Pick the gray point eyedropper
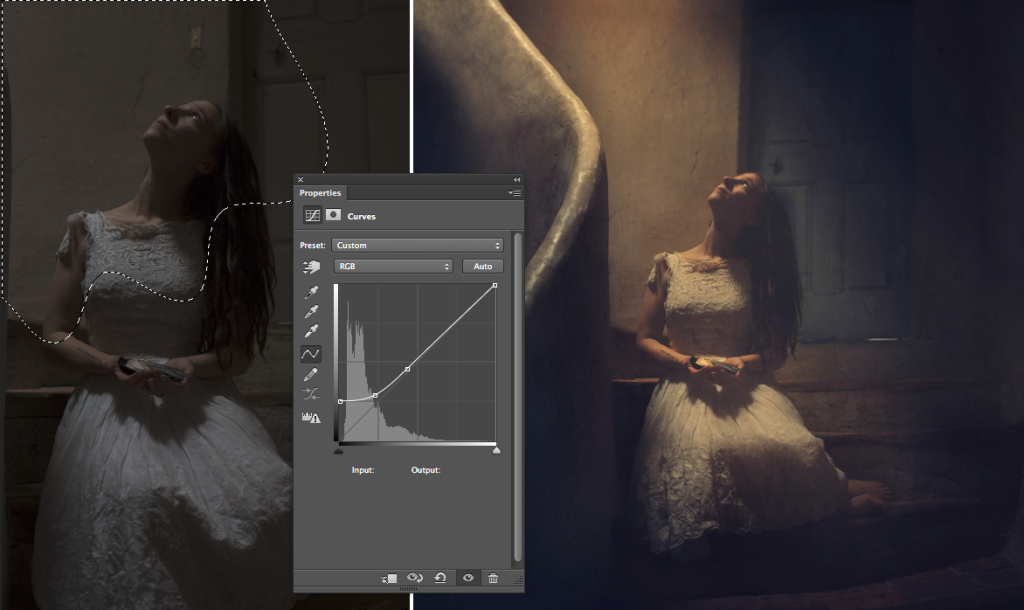 311,312
